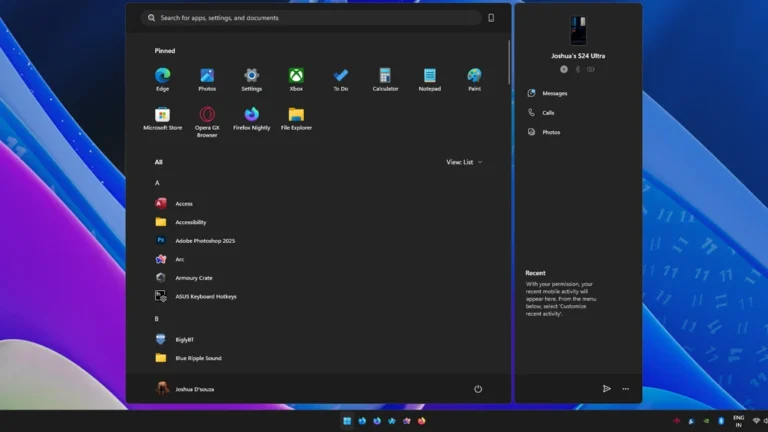This screenshot has height=432, width=768.
Task: Open the phone panel's three-dots menu
Action: [x=626, y=389]
